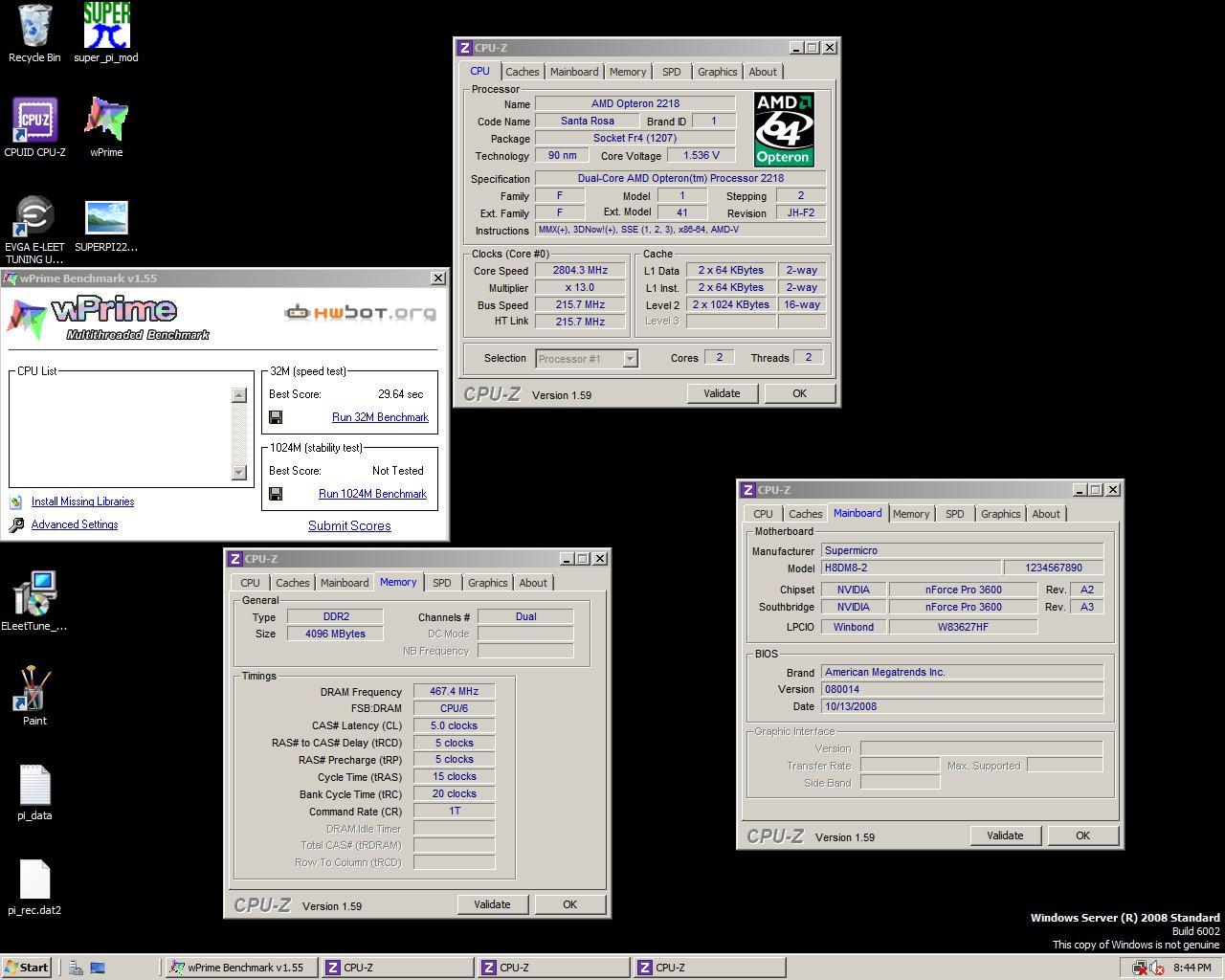The image size is (1225, 980).
Task: Click OK in the Mainboard tab window
Action: pos(1082,835)
